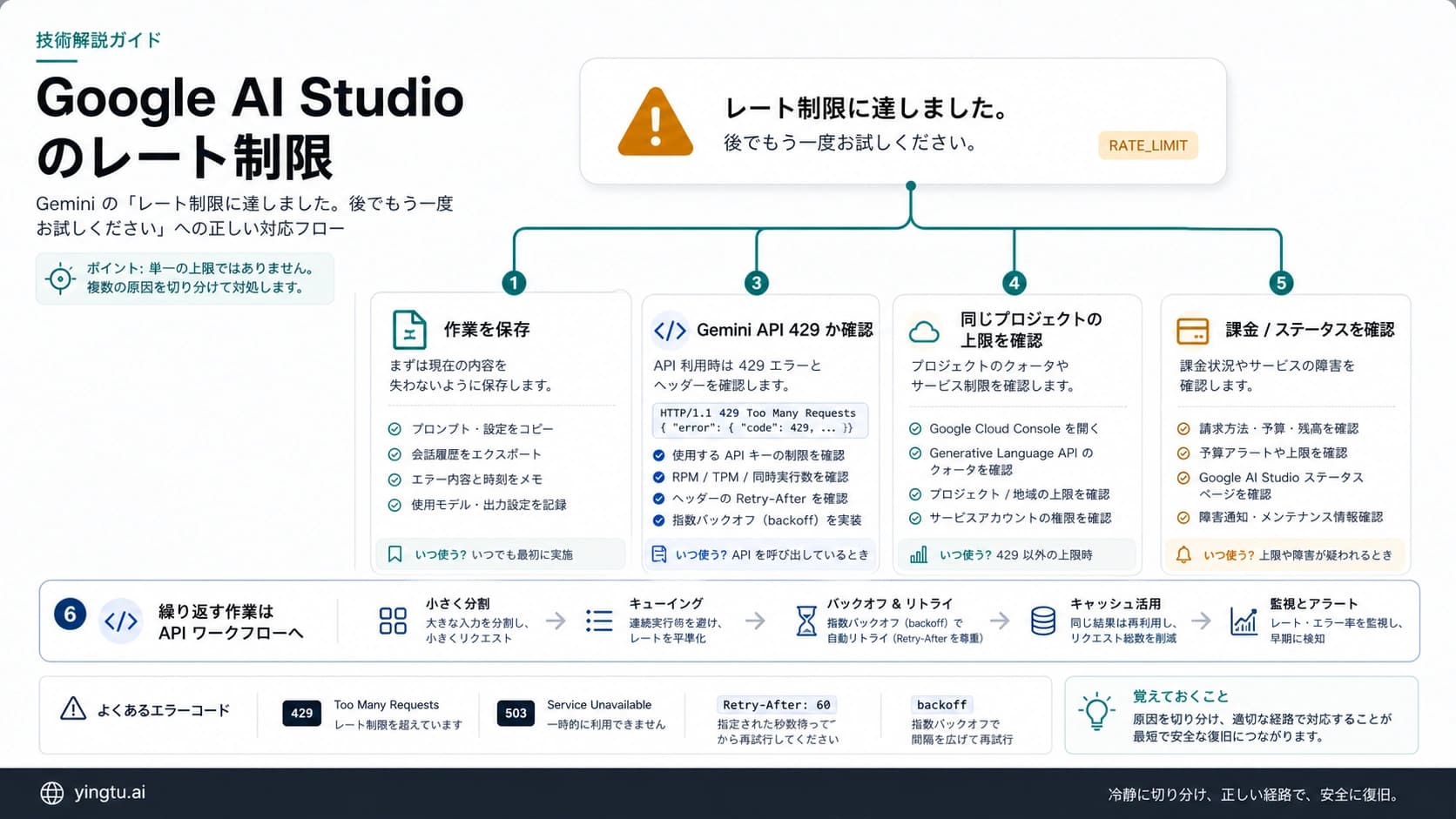
Task: Click the document icon next to 作業を保存
Action: coord(409,329)
